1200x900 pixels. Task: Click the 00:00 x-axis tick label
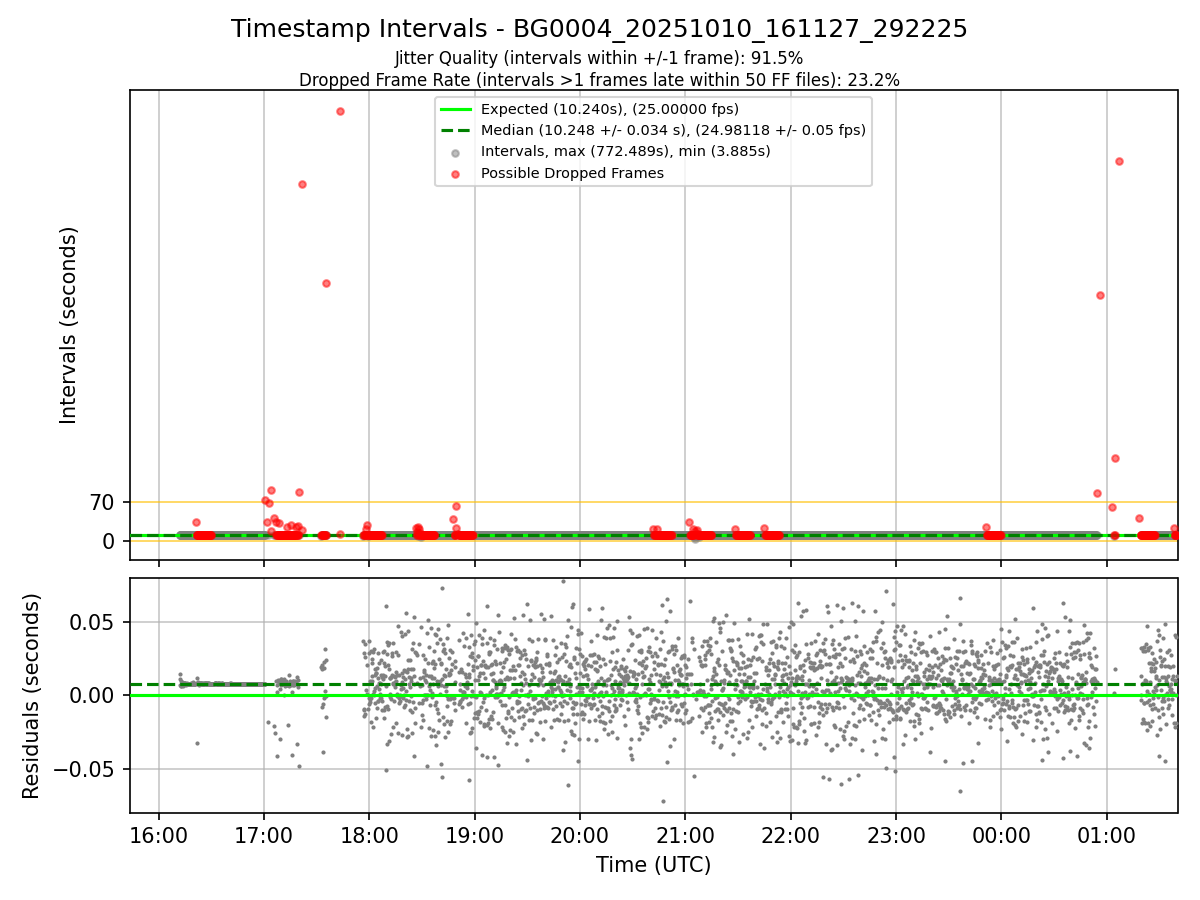[x=1001, y=835]
